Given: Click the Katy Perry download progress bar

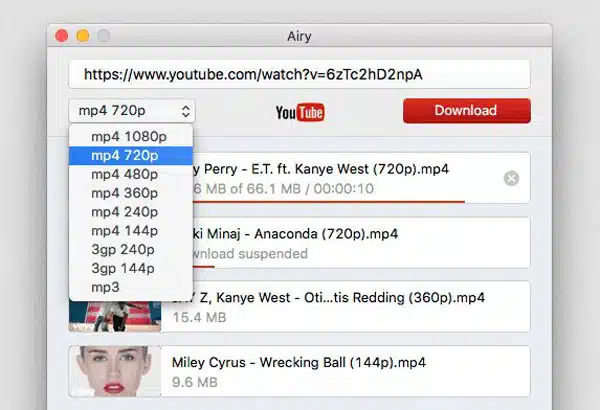Looking at the screenshot, I should click(329, 201).
